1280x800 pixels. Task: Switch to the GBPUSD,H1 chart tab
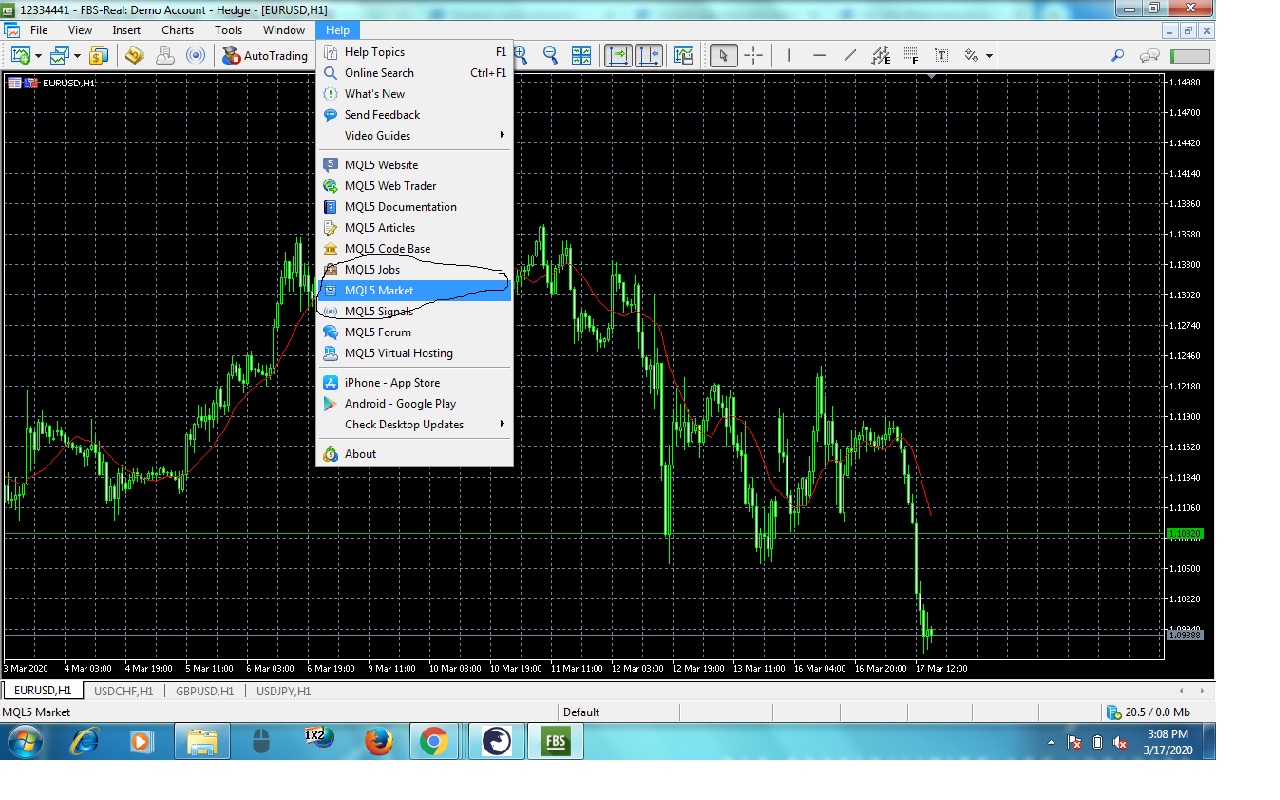click(204, 691)
